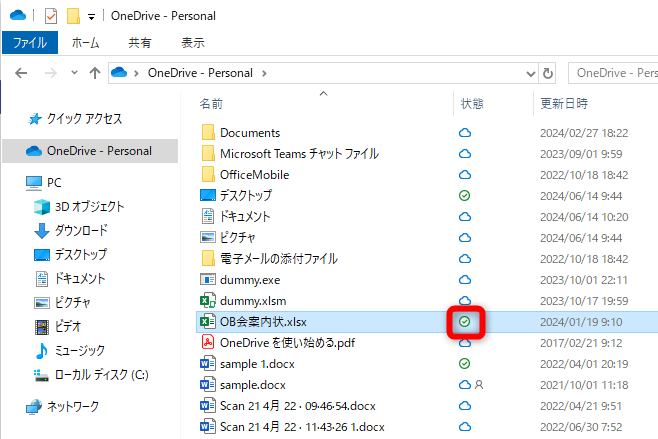
Task: Go up one folder level
Action: coord(95,73)
